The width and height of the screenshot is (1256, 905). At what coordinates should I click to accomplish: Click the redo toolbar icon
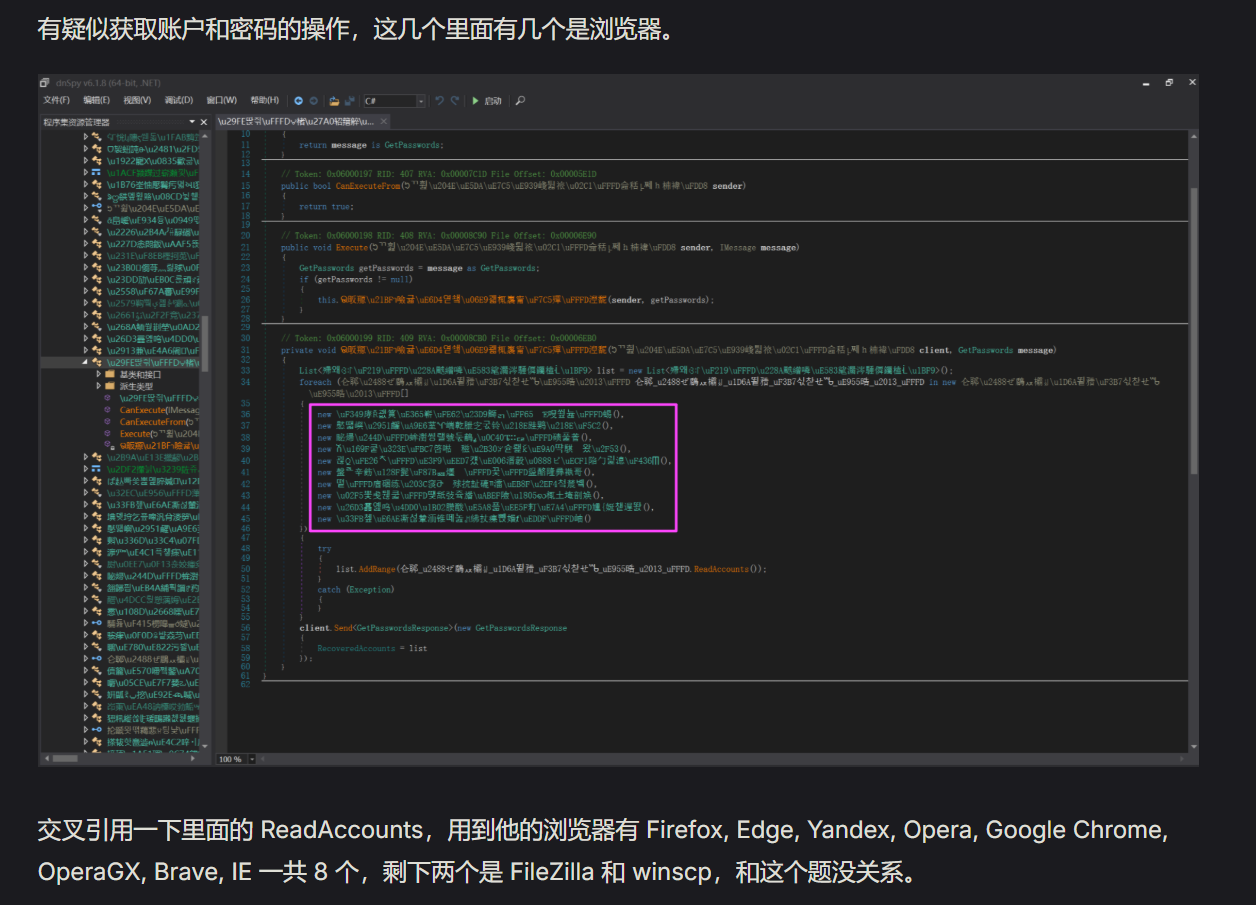coord(455,101)
